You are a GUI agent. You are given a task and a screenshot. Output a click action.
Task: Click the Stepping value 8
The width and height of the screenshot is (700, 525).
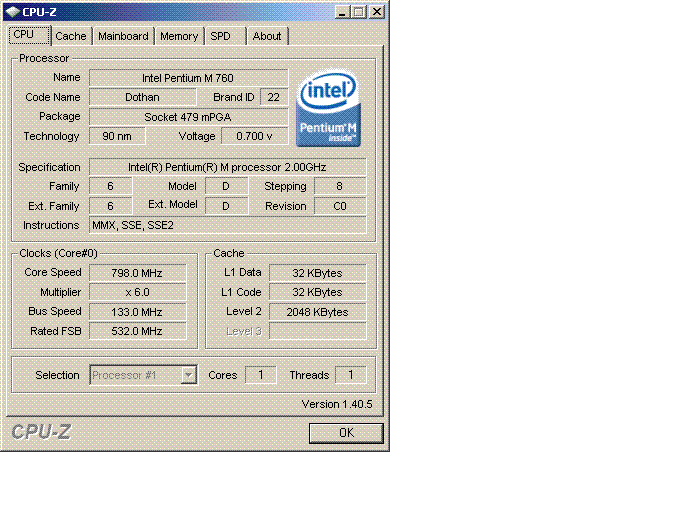click(340, 186)
